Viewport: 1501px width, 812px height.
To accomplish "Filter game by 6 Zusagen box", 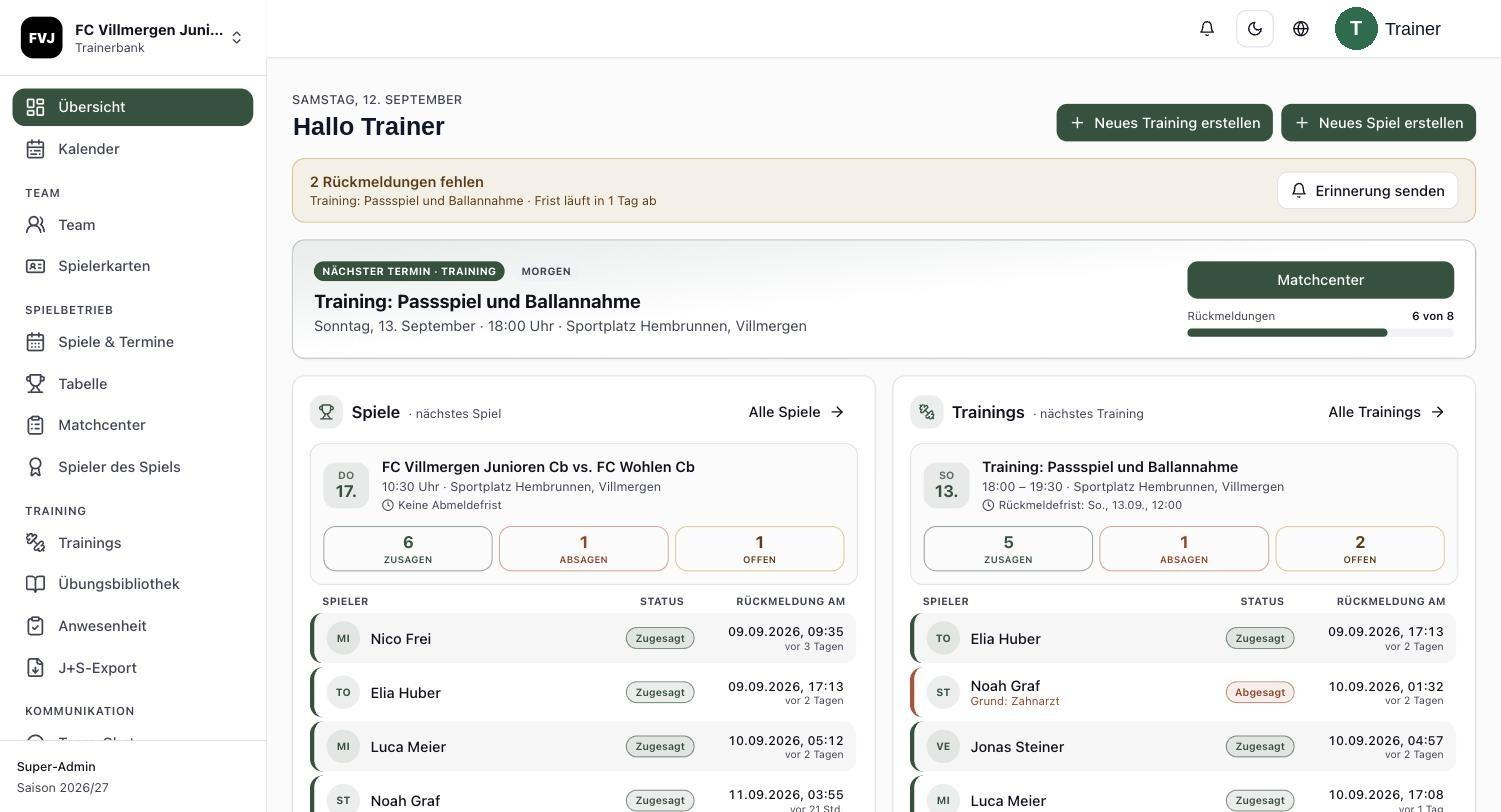I will click(408, 549).
